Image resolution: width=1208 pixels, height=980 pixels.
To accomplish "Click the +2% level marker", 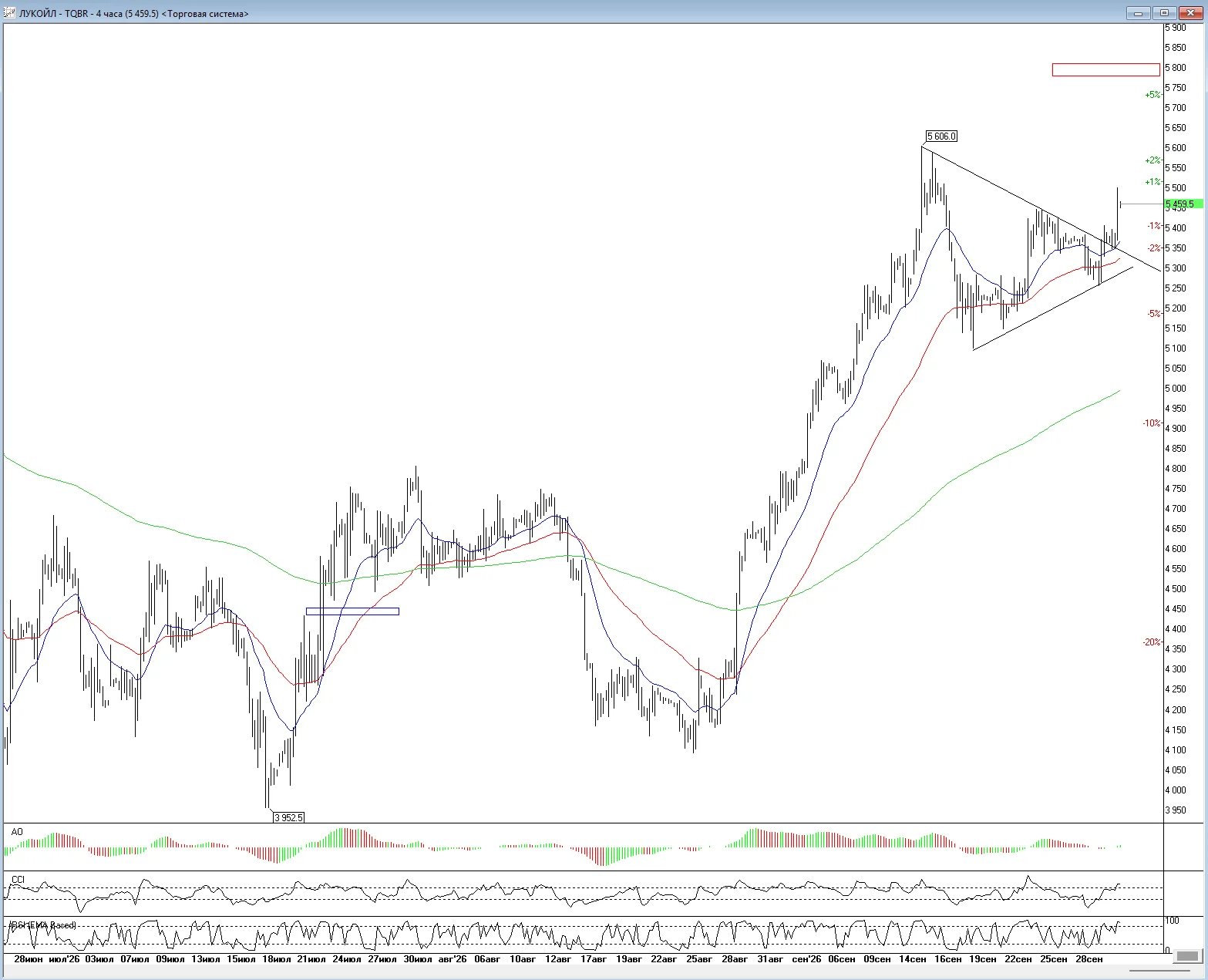I will coord(1152,160).
